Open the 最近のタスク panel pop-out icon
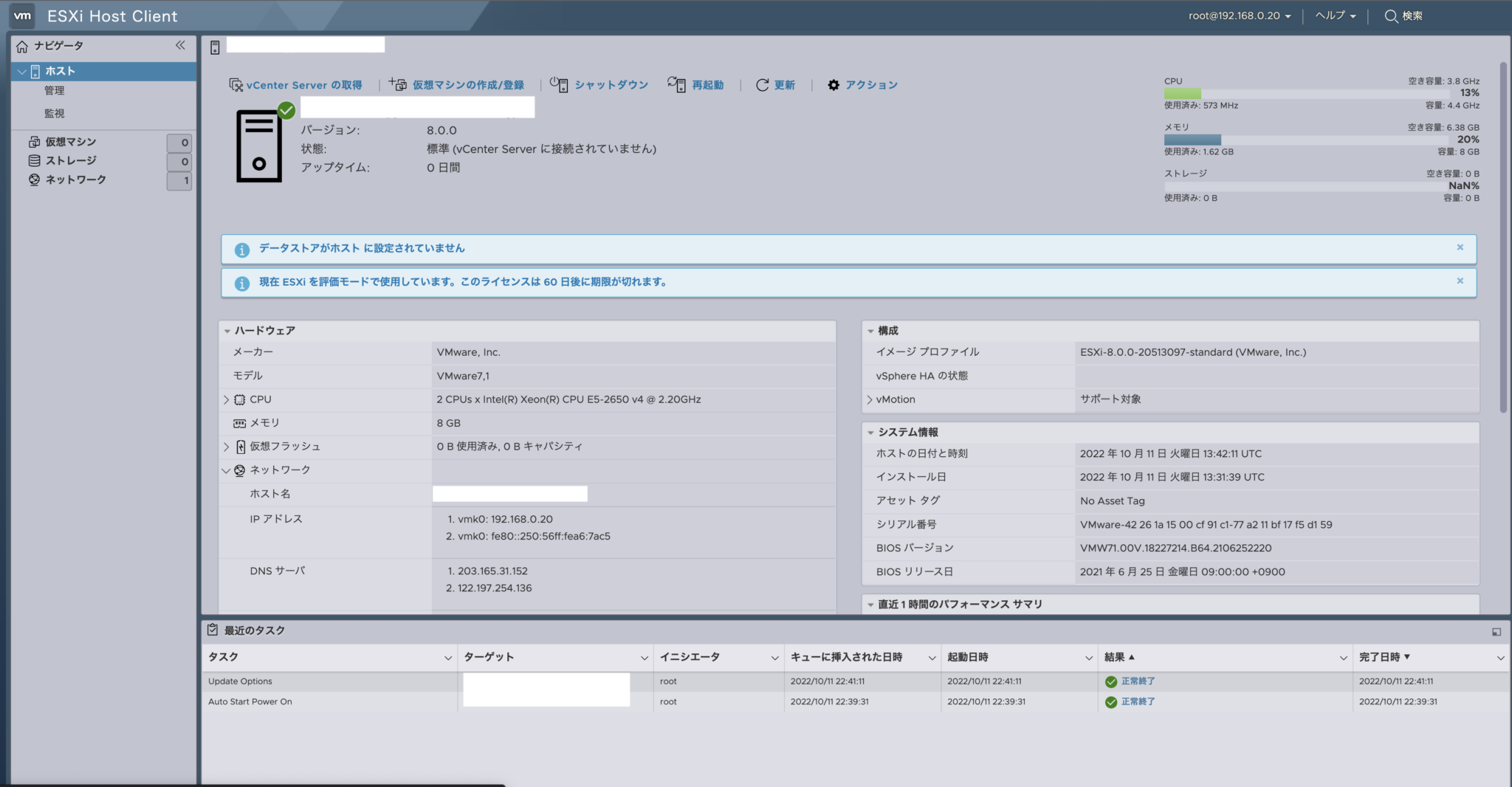Image resolution: width=1512 pixels, height=787 pixels. (1496, 630)
